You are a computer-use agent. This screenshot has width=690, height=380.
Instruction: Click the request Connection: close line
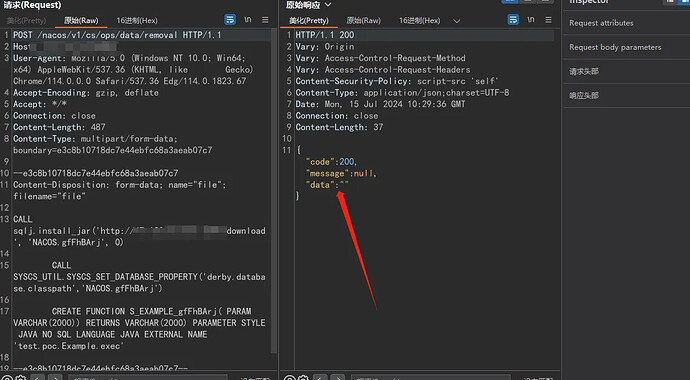pyautogui.click(x=54, y=116)
